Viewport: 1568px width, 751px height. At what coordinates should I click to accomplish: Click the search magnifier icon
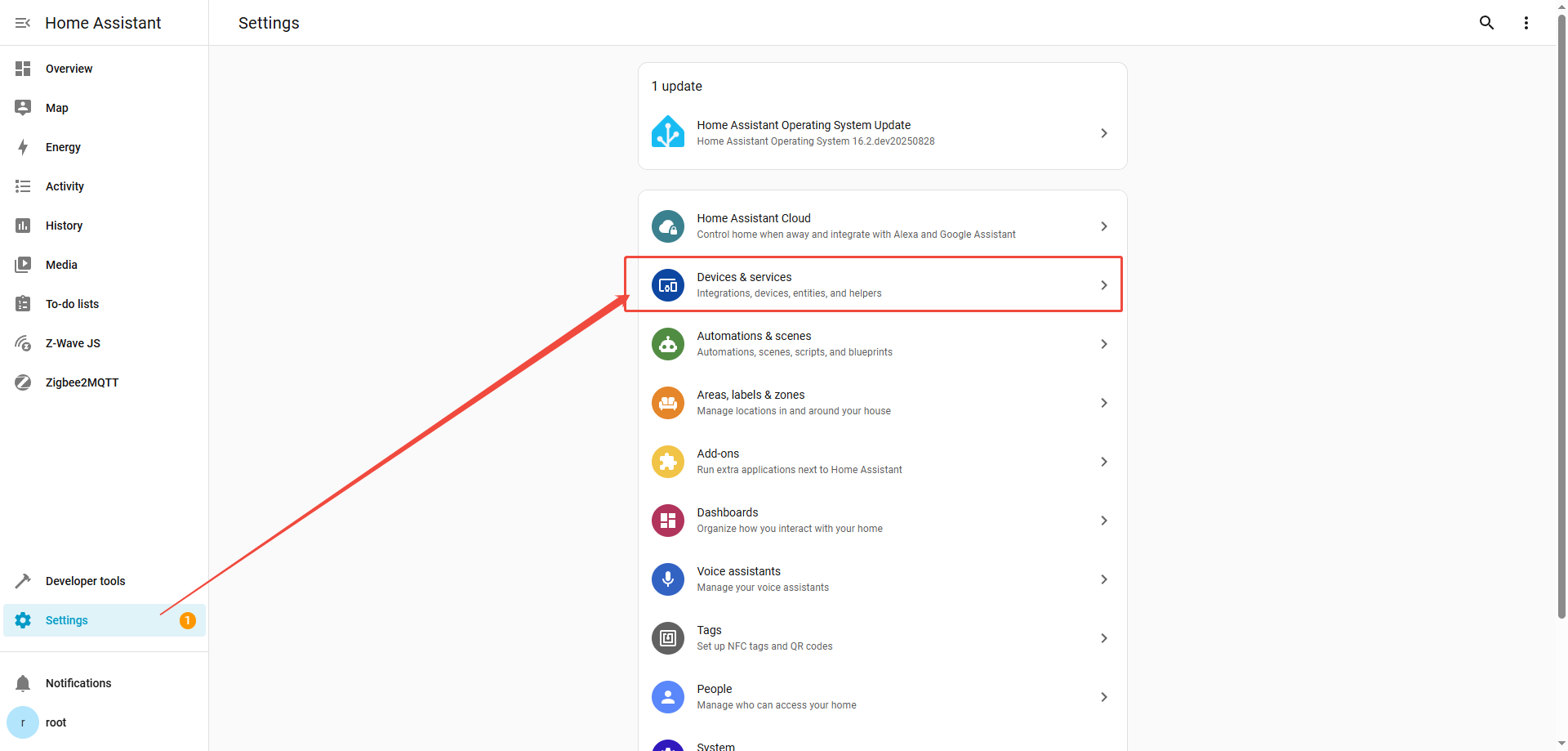tap(1486, 23)
